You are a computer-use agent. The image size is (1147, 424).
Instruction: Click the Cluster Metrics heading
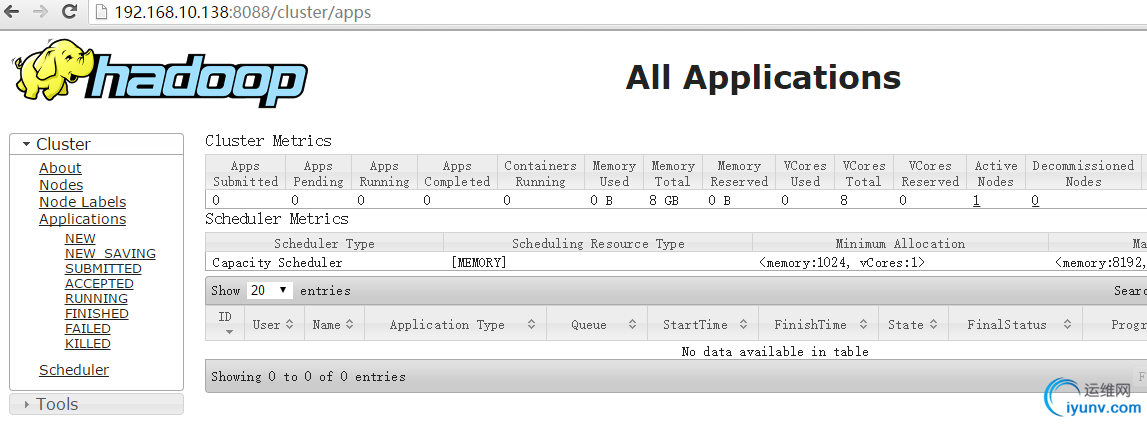point(268,140)
